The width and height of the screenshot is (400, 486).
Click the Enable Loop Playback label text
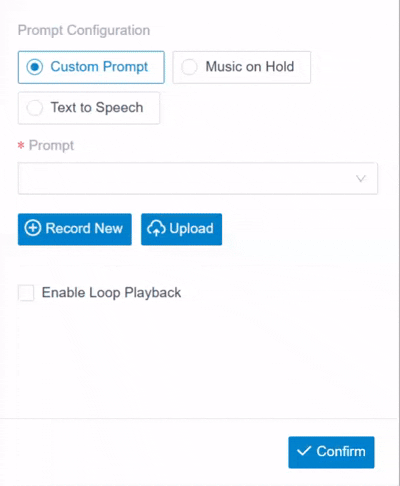click(111, 293)
